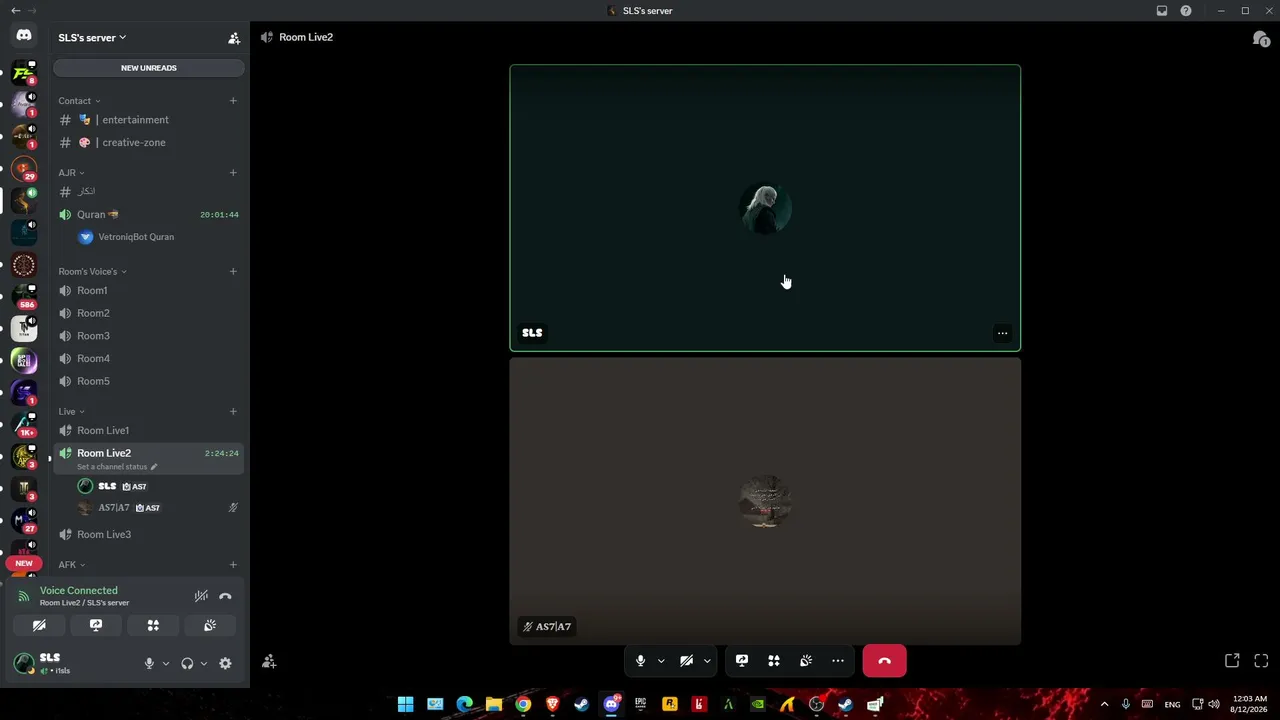Image resolution: width=1280 pixels, height=720 pixels.
Task: Click the Voice Connected status text
Action: click(x=78, y=591)
